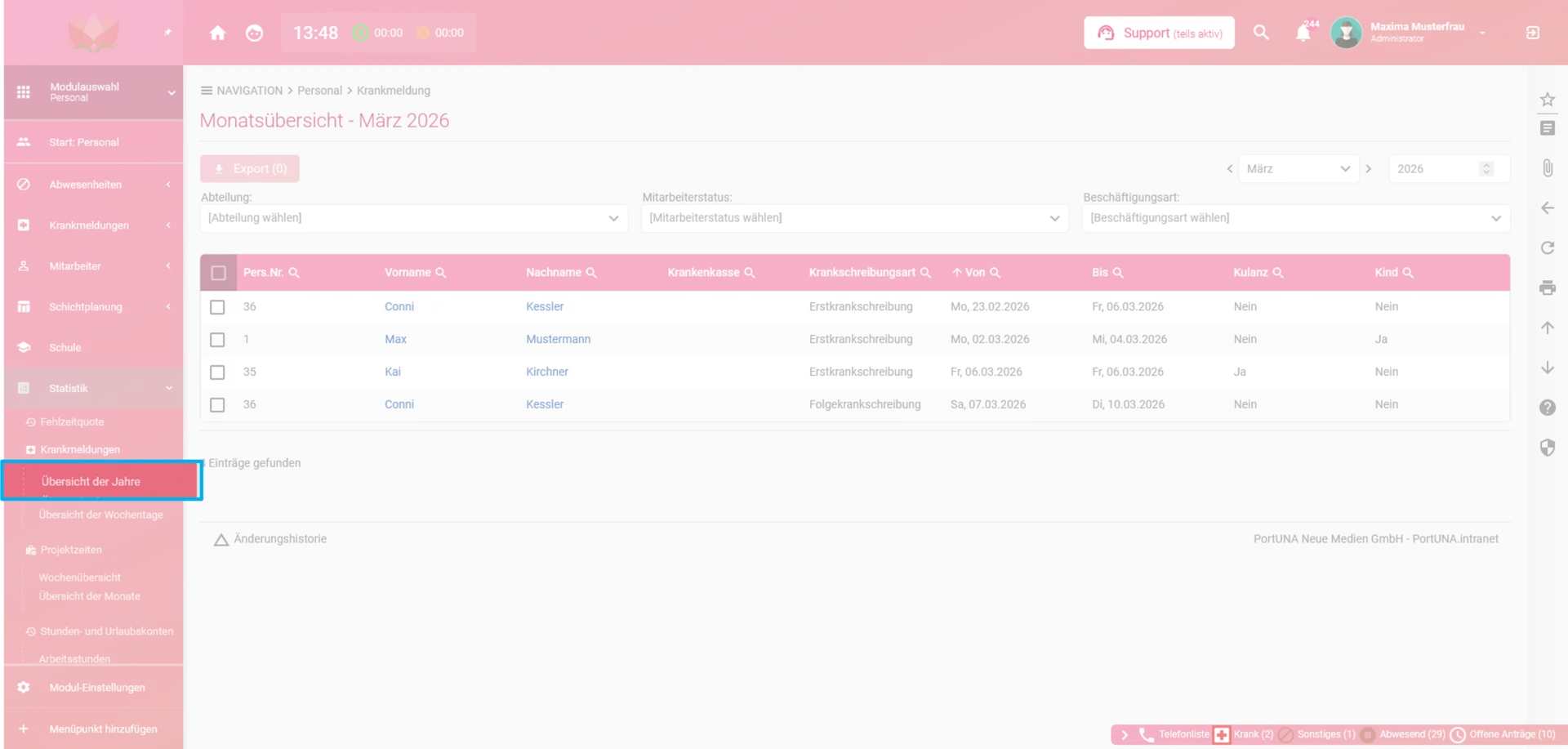
Task: Open the smiley face status icon
Action: [255, 33]
